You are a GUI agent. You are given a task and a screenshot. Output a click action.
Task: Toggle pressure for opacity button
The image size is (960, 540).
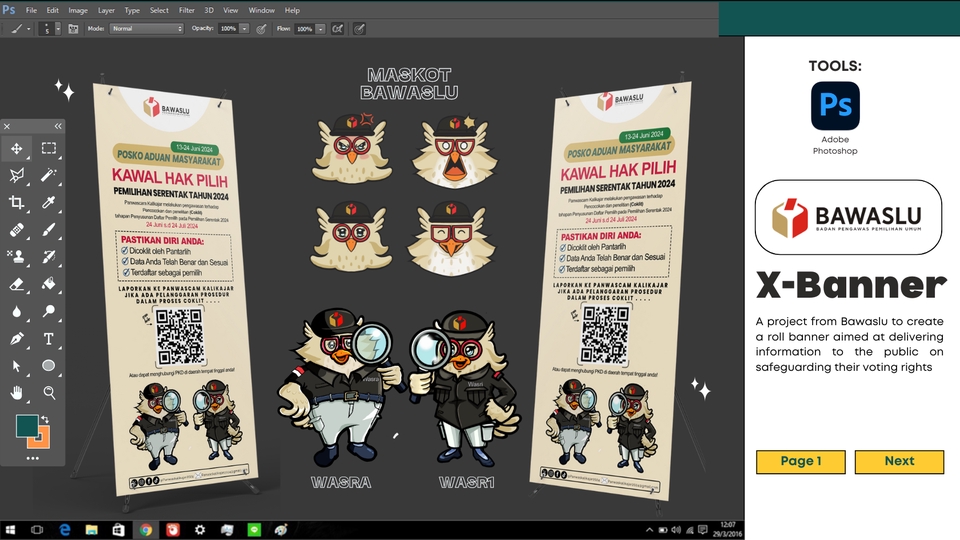[261, 29]
